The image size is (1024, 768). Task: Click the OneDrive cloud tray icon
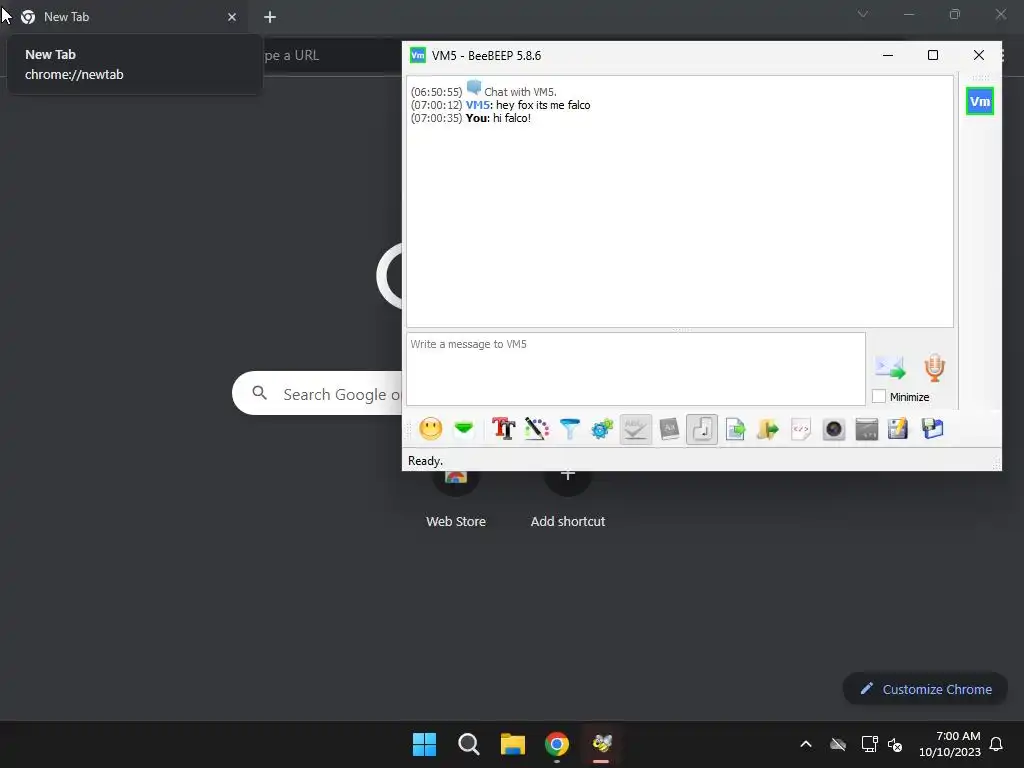click(x=838, y=744)
